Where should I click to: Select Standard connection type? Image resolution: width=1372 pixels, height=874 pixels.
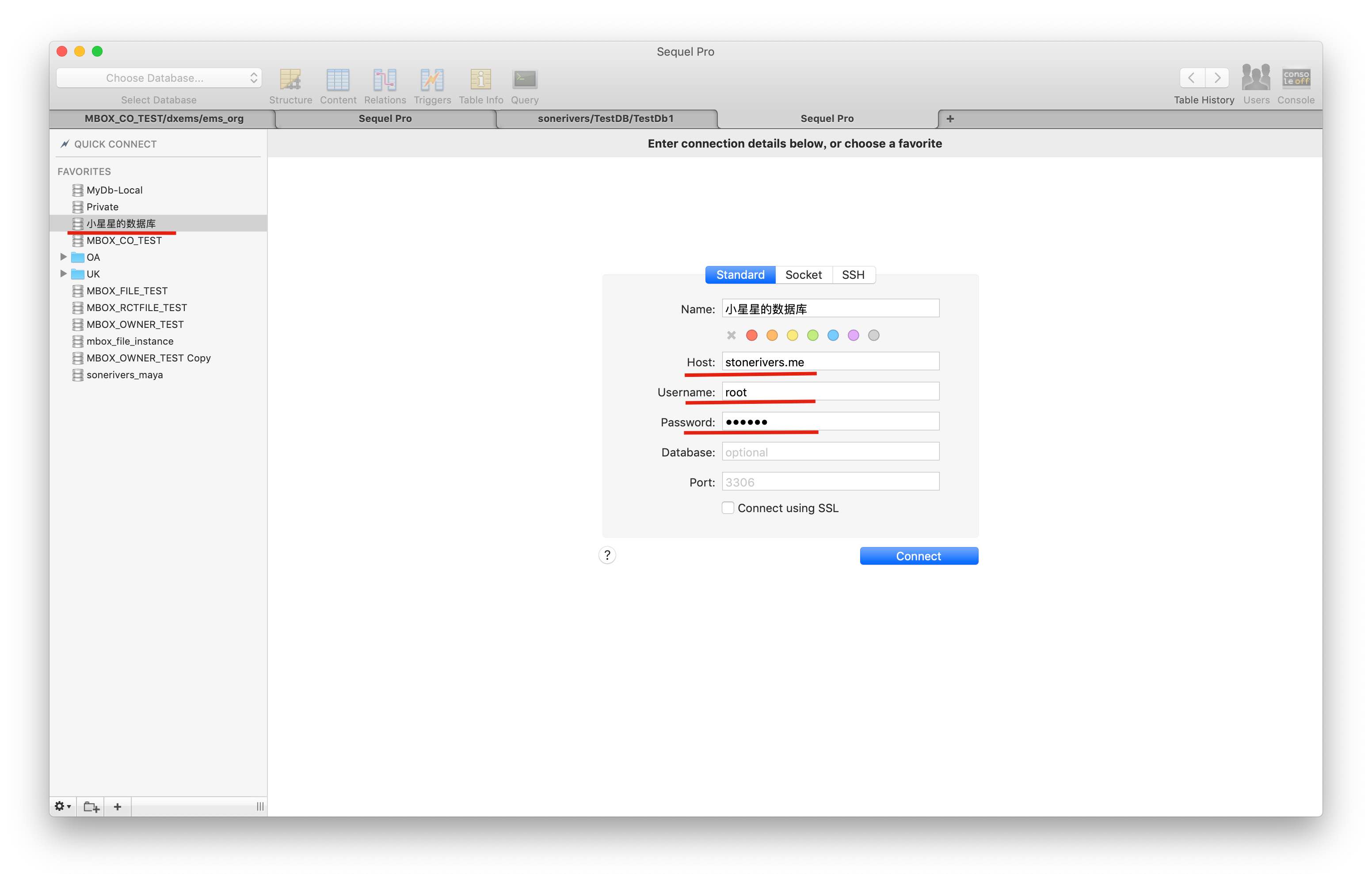point(740,275)
